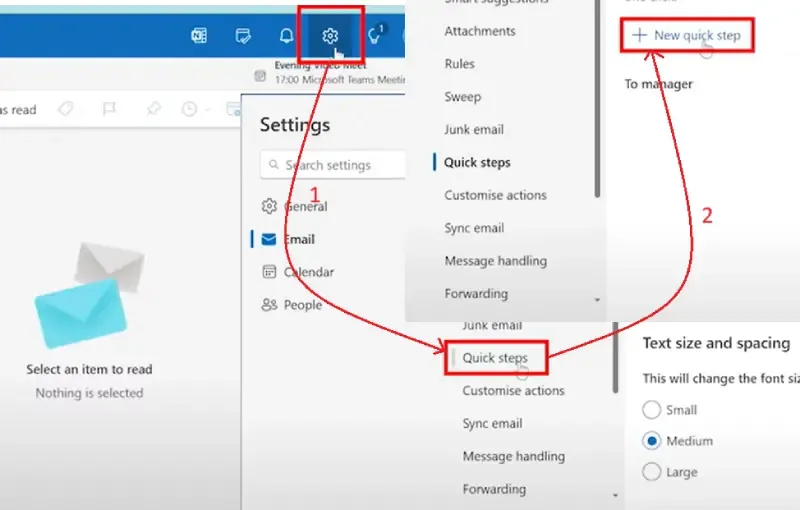Open the Tips lightbulb icon

click(375, 35)
